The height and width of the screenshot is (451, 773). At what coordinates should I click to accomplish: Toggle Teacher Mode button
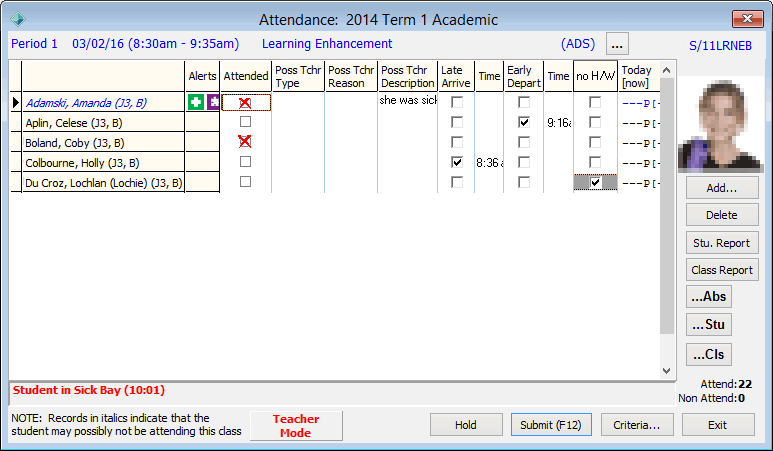point(296,426)
